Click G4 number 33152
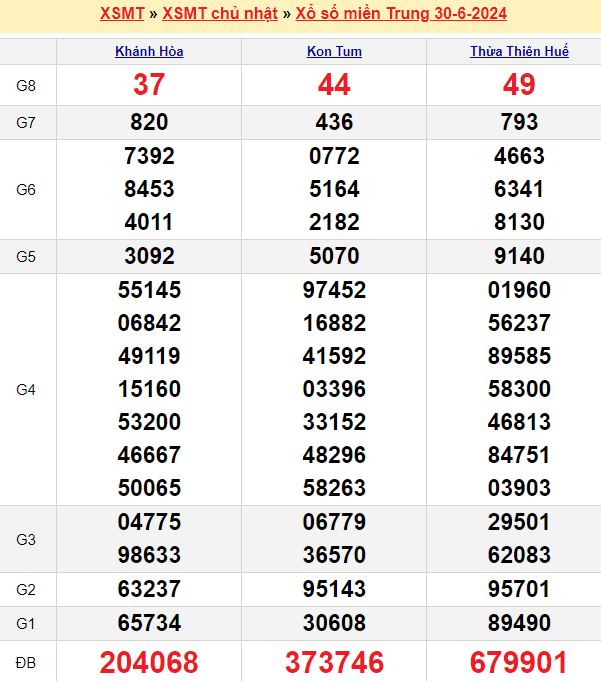601x681 pixels. point(334,422)
